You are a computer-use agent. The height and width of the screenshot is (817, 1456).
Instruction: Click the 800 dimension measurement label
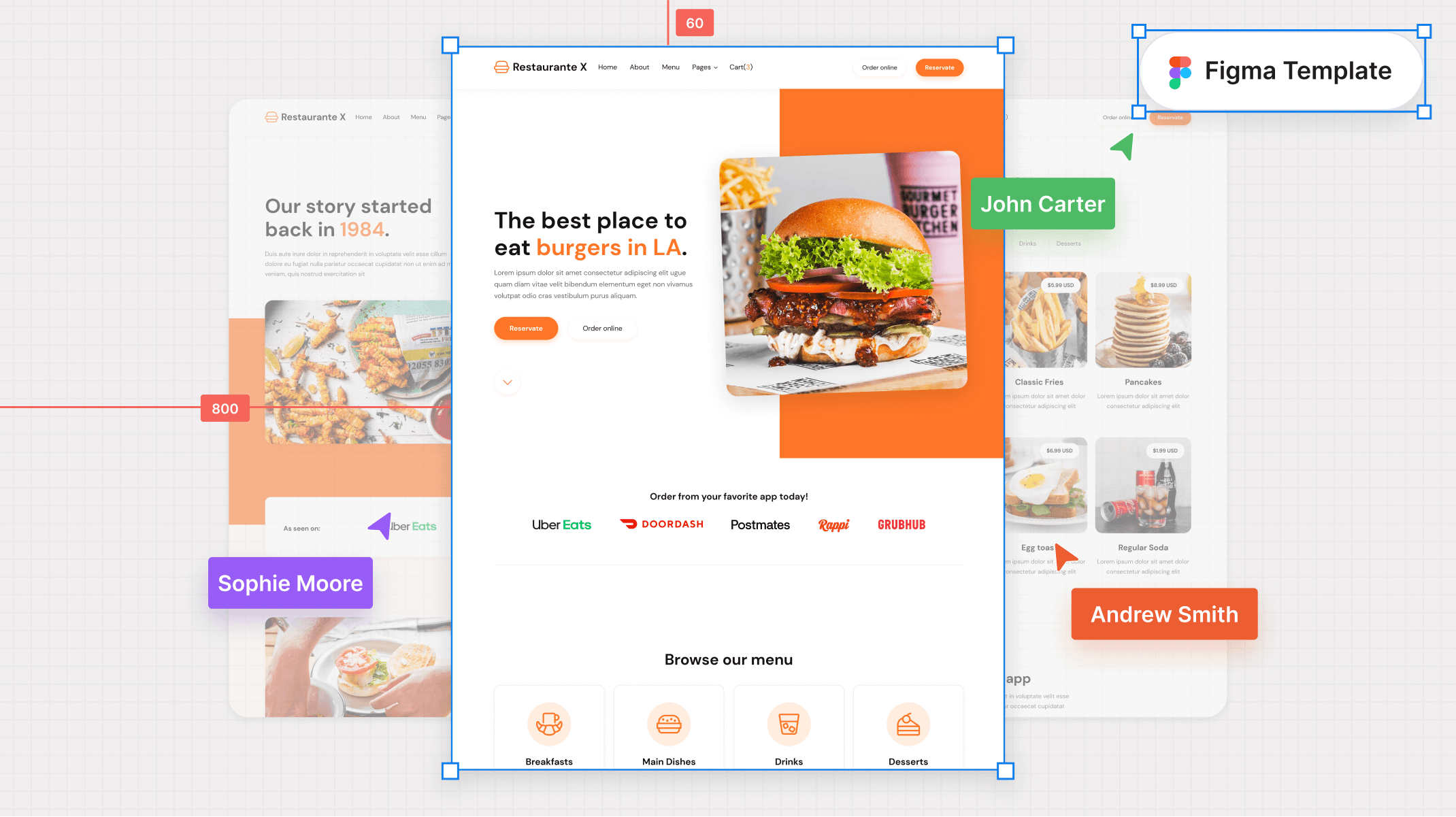pos(225,408)
